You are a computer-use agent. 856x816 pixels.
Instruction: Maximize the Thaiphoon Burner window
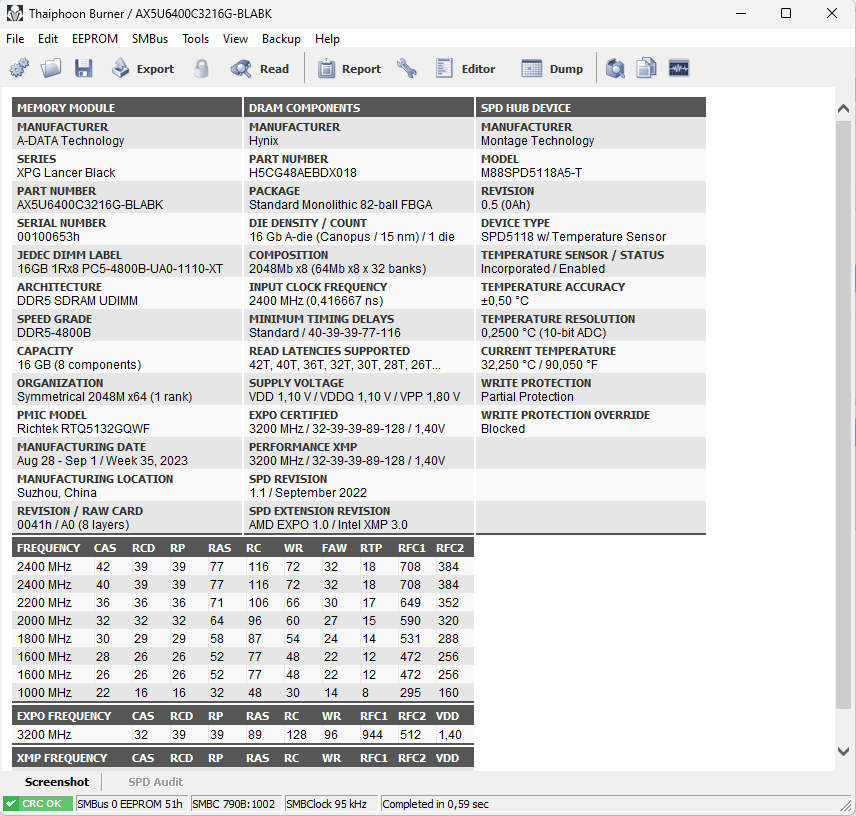(786, 13)
